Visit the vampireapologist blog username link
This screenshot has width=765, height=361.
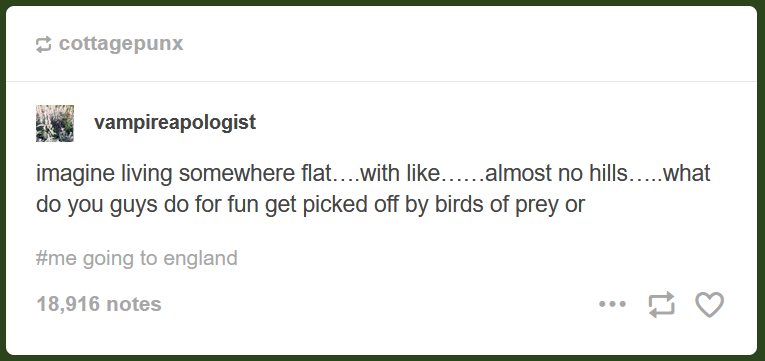[175, 122]
